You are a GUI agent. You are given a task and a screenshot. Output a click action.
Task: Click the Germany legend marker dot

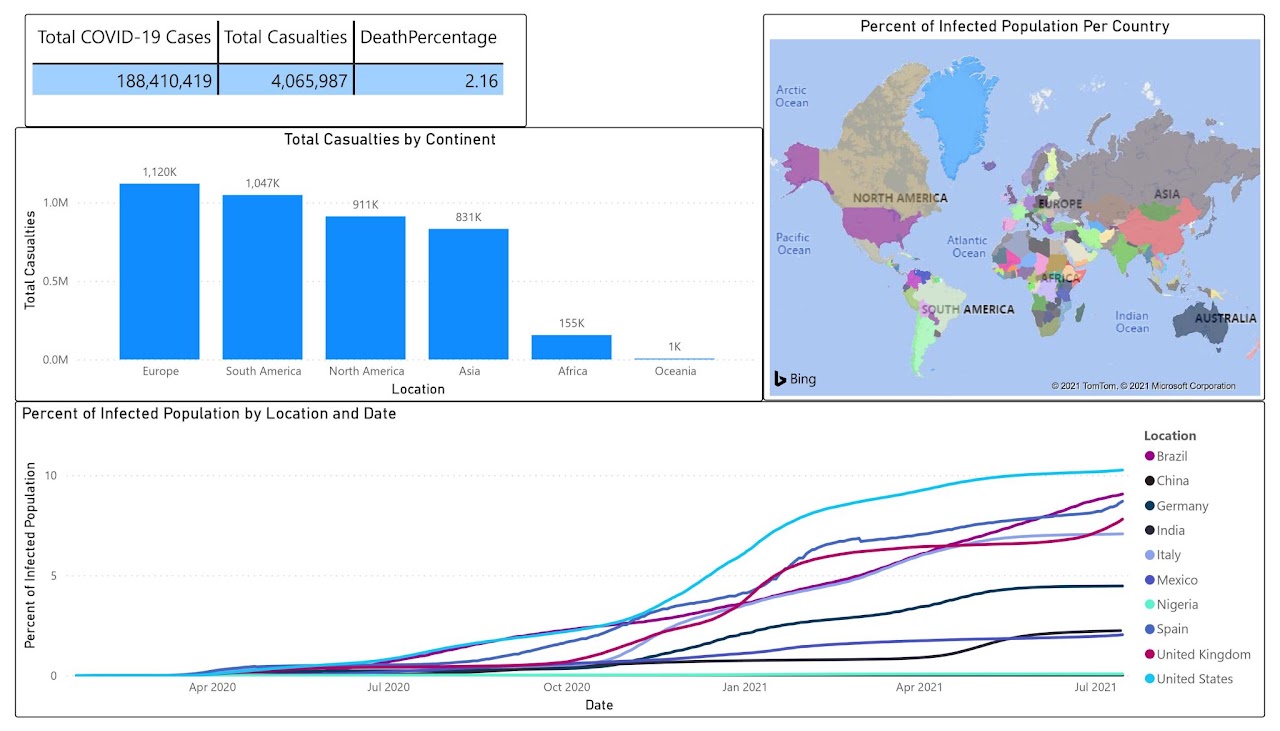click(x=1150, y=506)
